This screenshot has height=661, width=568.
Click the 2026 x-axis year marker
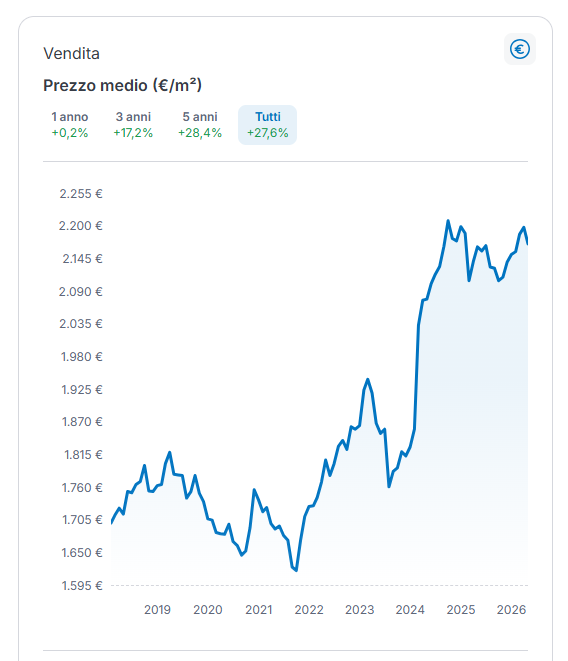click(511, 610)
